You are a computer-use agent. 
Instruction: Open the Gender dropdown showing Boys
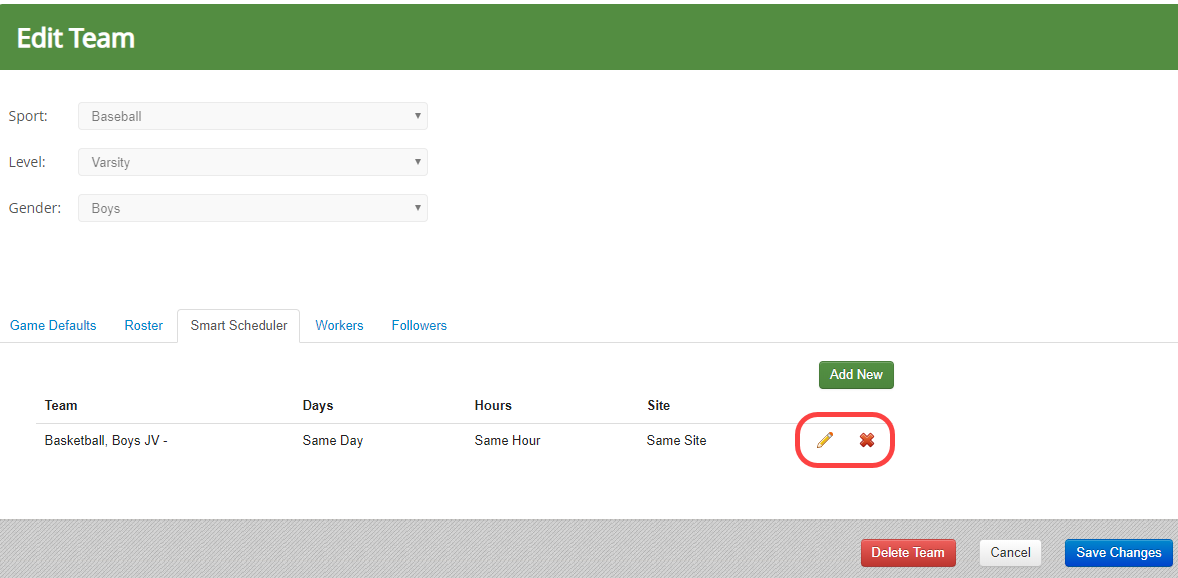pos(252,208)
